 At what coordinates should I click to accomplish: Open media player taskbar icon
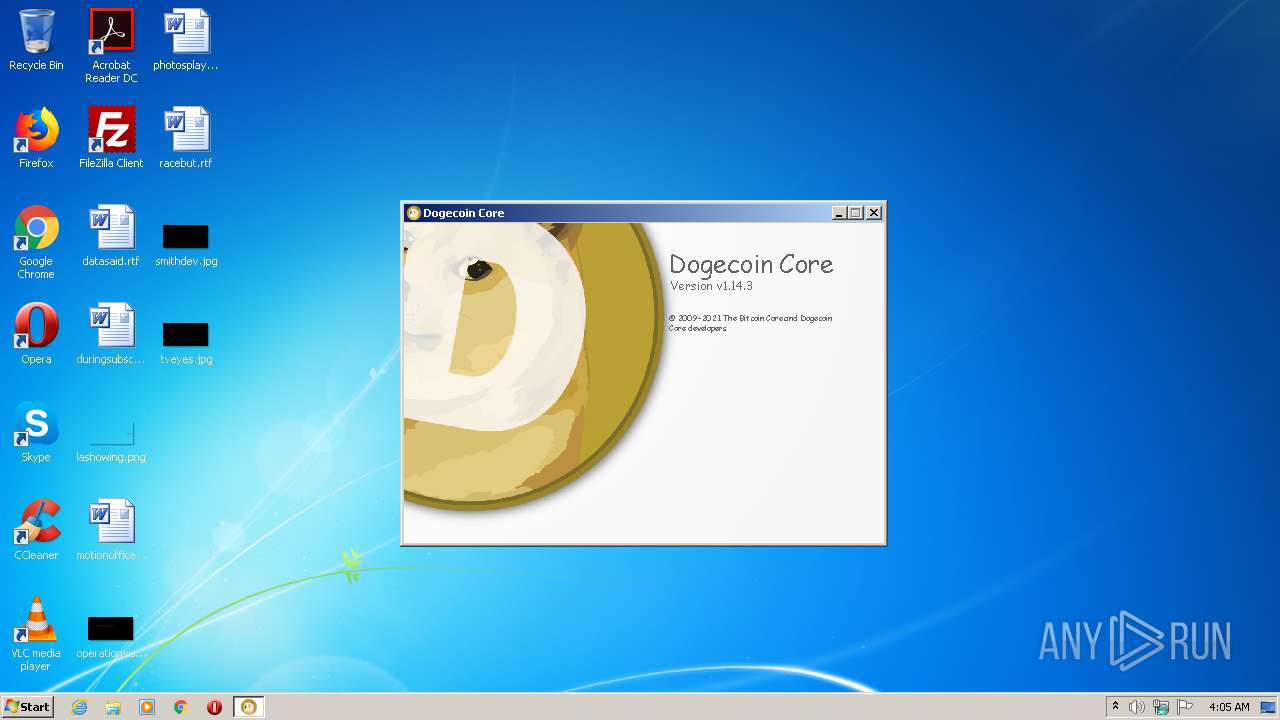point(147,707)
